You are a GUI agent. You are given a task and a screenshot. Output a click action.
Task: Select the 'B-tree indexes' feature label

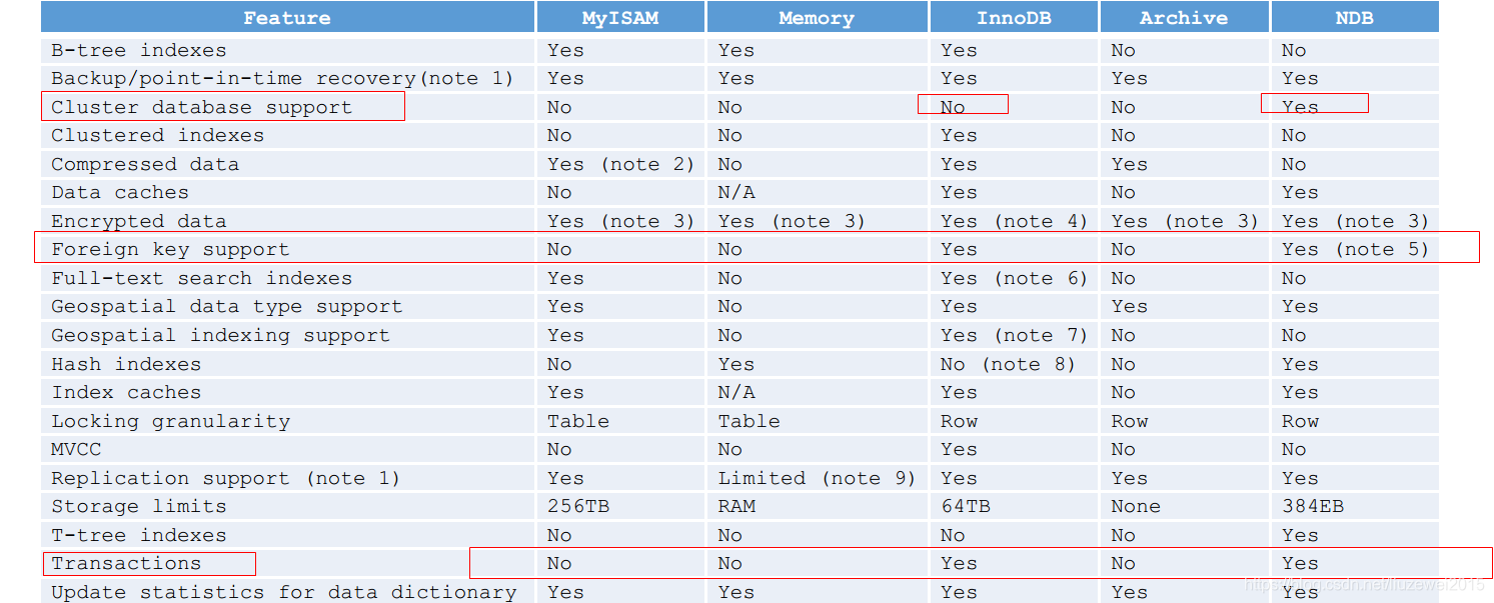click(139, 50)
